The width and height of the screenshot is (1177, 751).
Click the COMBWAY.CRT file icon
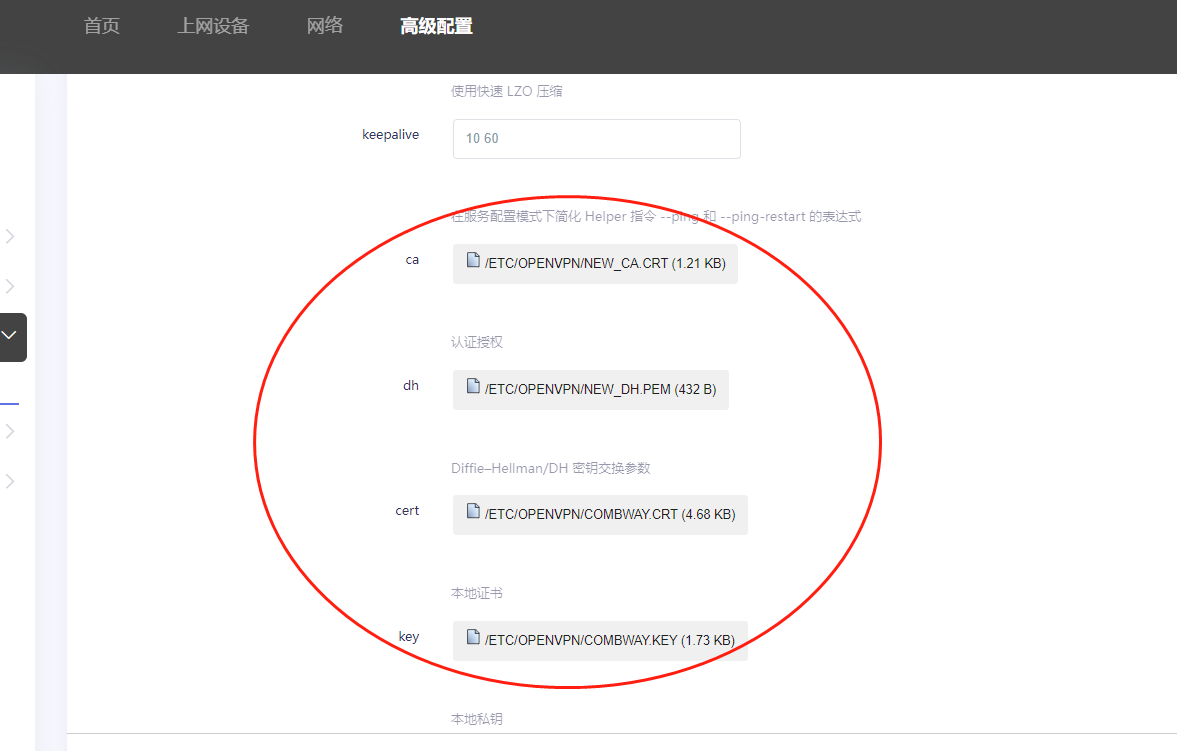tap(474, 512)
